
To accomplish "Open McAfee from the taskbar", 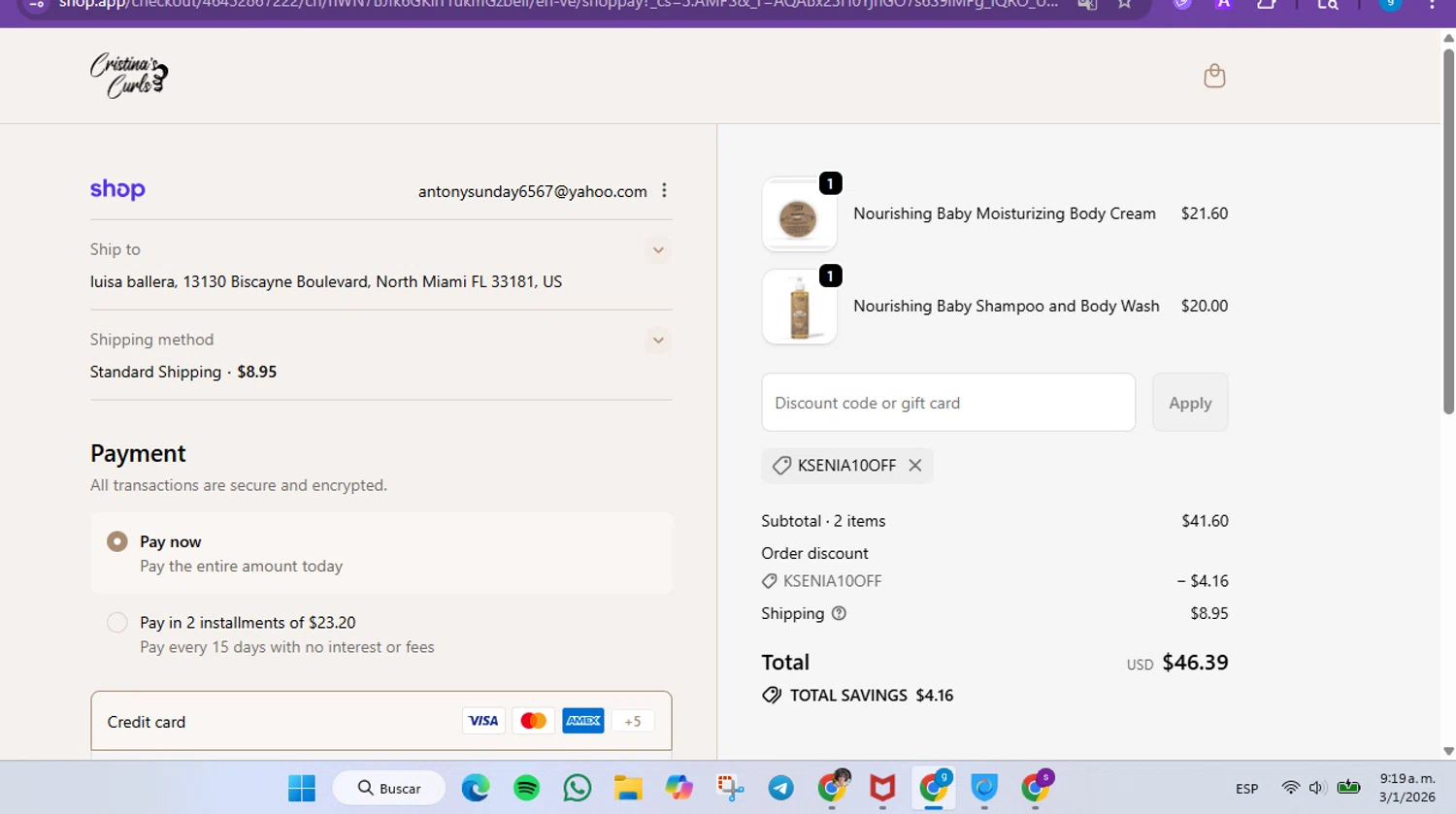I will point(881,788).
